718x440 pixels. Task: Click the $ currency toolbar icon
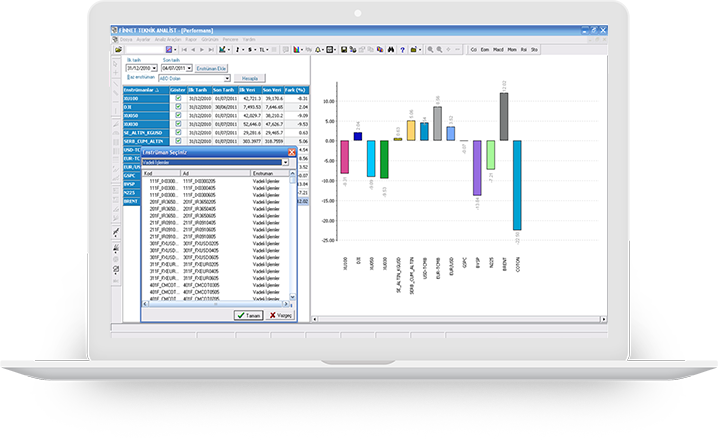250,49
